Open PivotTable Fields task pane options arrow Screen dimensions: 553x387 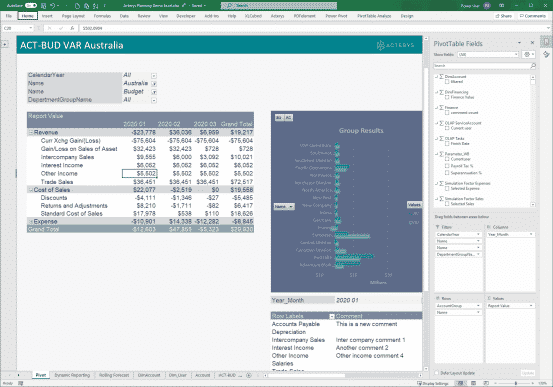519,43
